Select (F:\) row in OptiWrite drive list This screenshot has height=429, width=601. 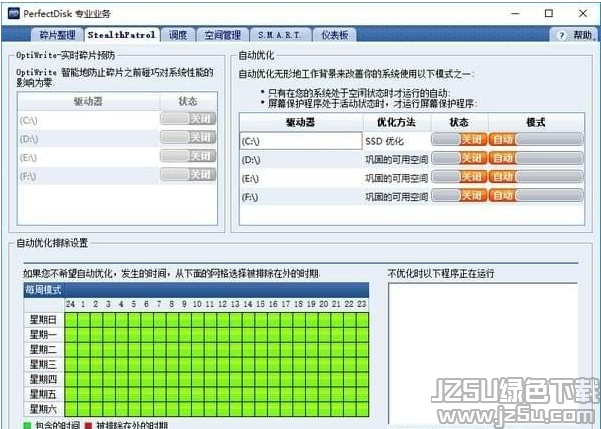click(88, 176)
